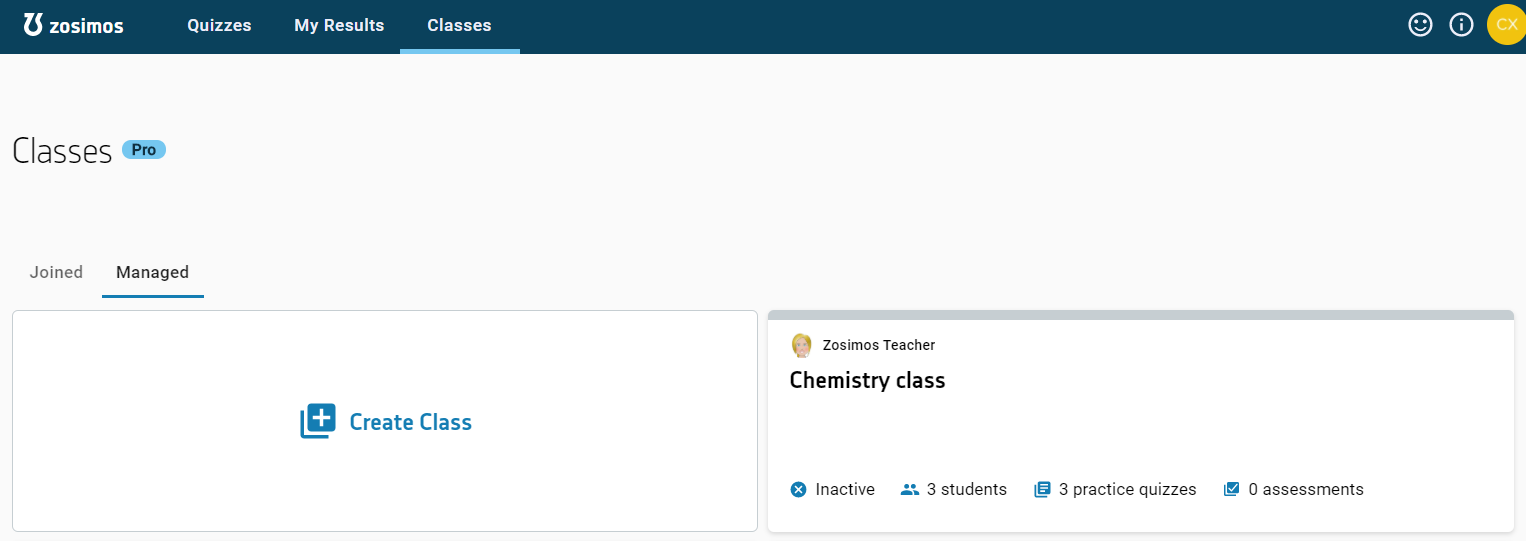
Task: Click the Pro badge
Action: 144,149
